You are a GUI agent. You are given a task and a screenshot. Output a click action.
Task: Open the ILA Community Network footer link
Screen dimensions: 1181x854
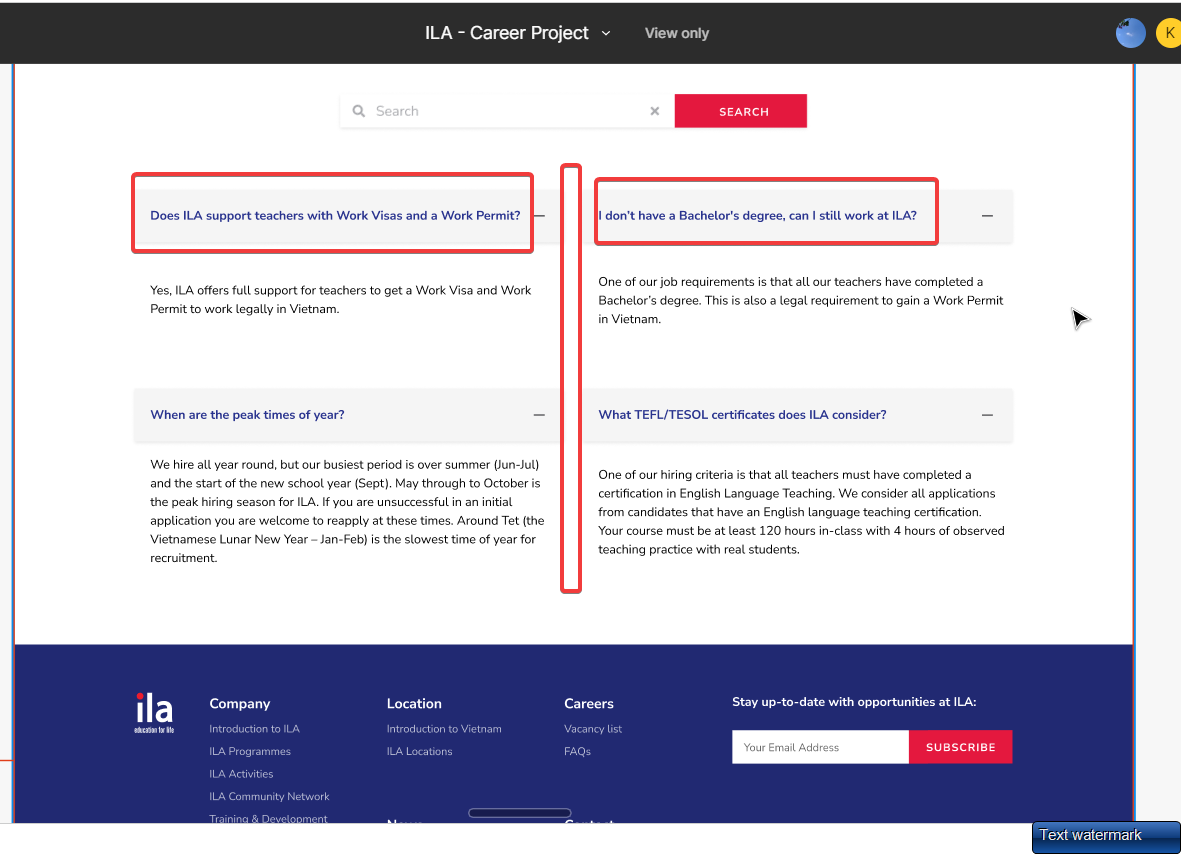point(270,797)
